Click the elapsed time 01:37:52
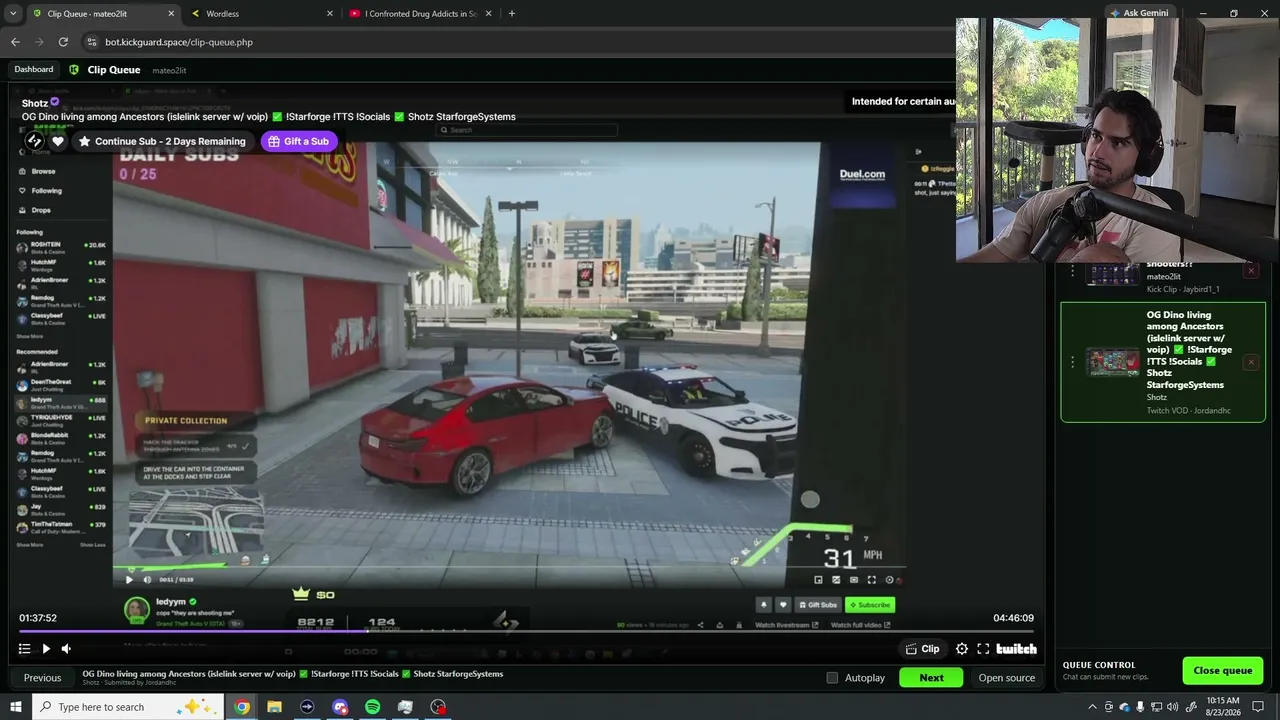The height and width of the screenshot is (720, 1280). pyautogui.click(x=38, y=618)
